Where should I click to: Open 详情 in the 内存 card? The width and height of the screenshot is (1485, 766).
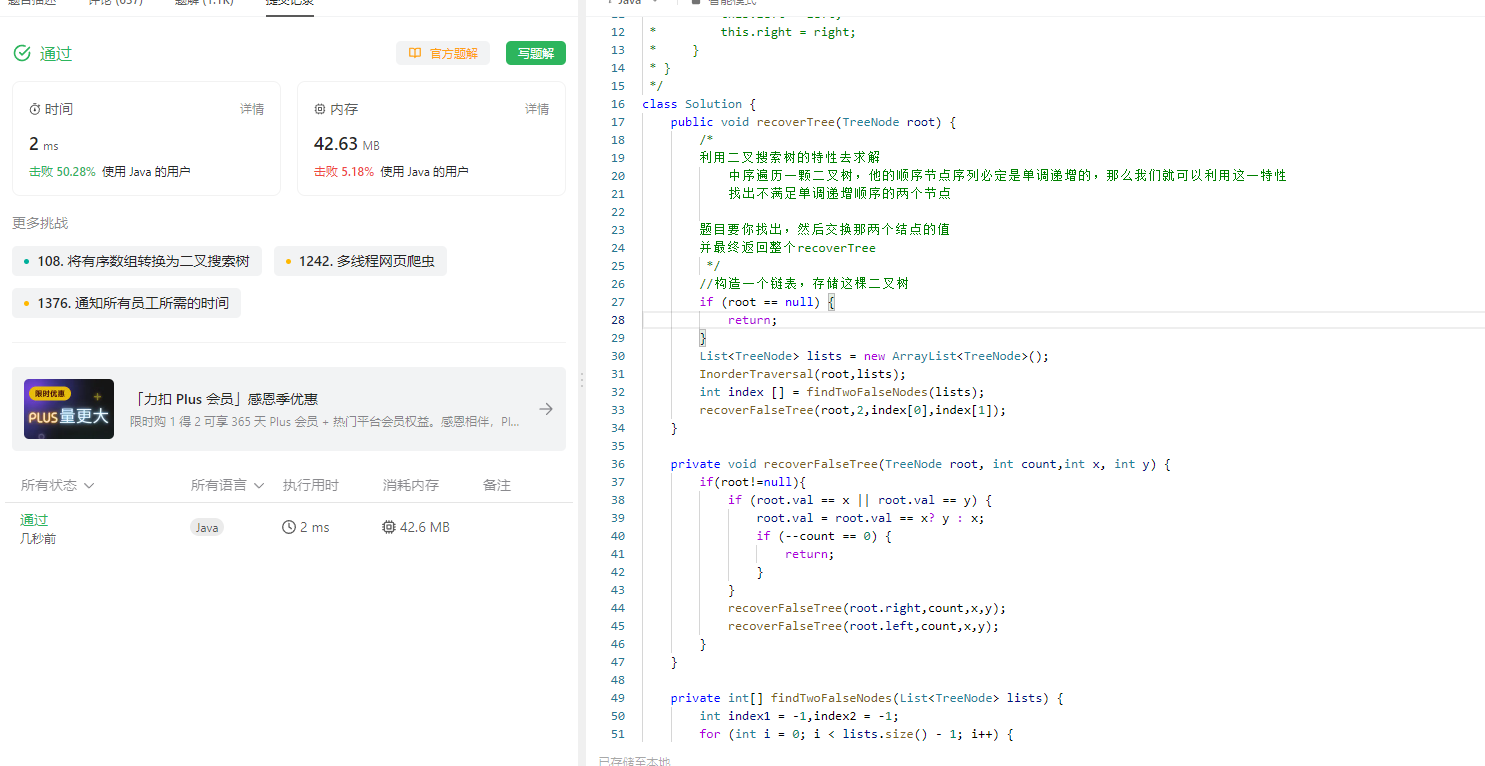pos(537,109)
